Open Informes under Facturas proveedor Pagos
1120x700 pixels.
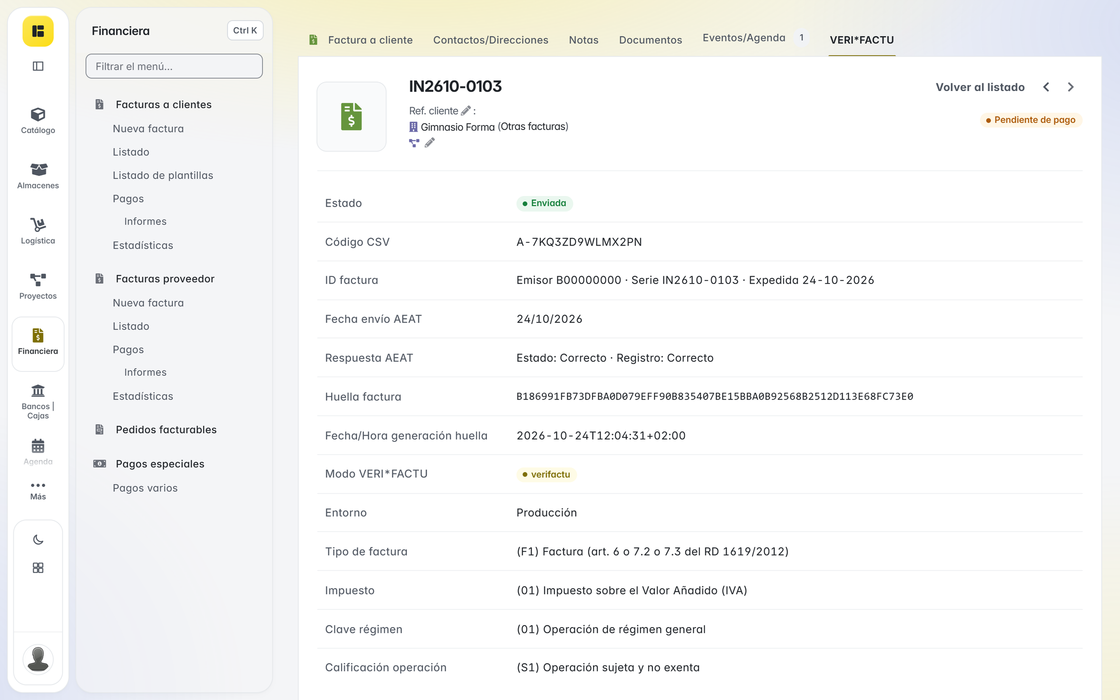[145, 372]
